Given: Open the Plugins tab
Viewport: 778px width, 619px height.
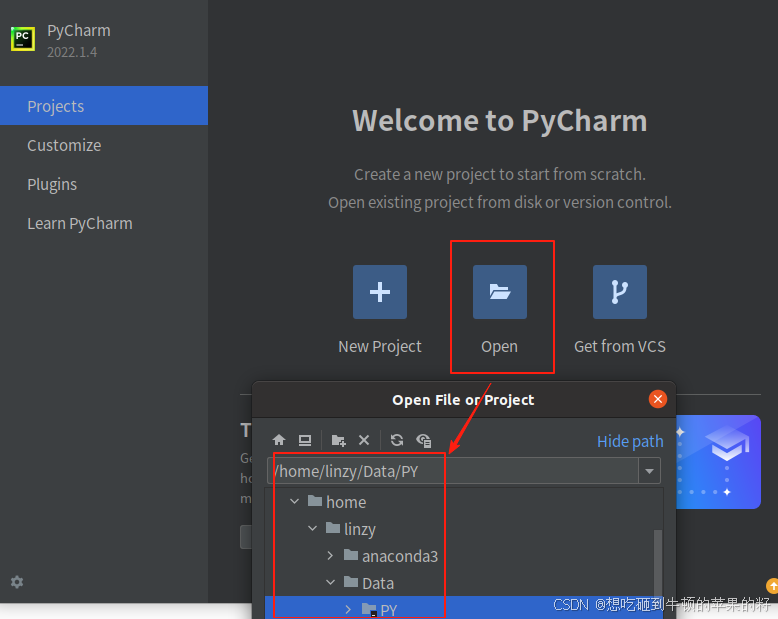Looking at the screenshot, I should 104,184.
